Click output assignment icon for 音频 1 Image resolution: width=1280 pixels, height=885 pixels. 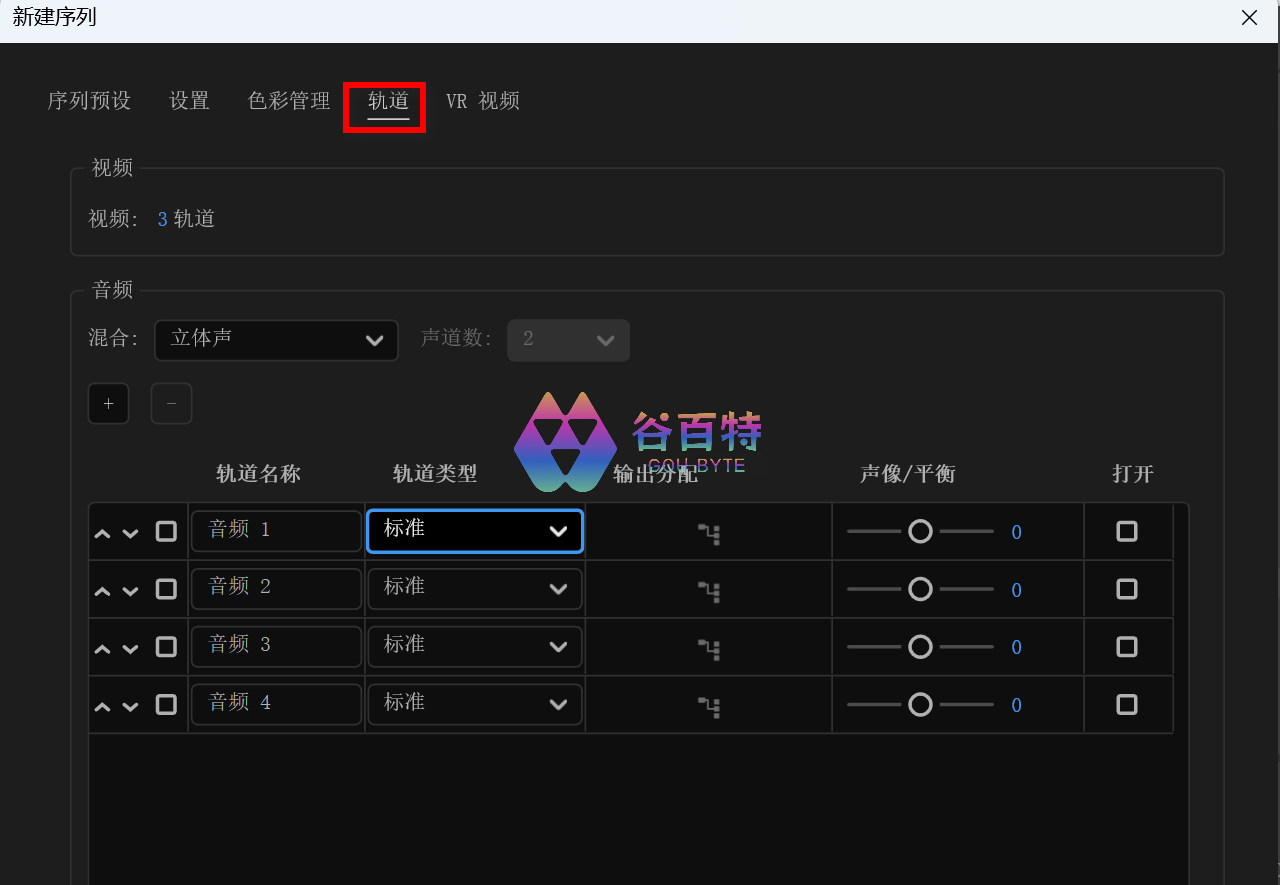click(709, 533)
